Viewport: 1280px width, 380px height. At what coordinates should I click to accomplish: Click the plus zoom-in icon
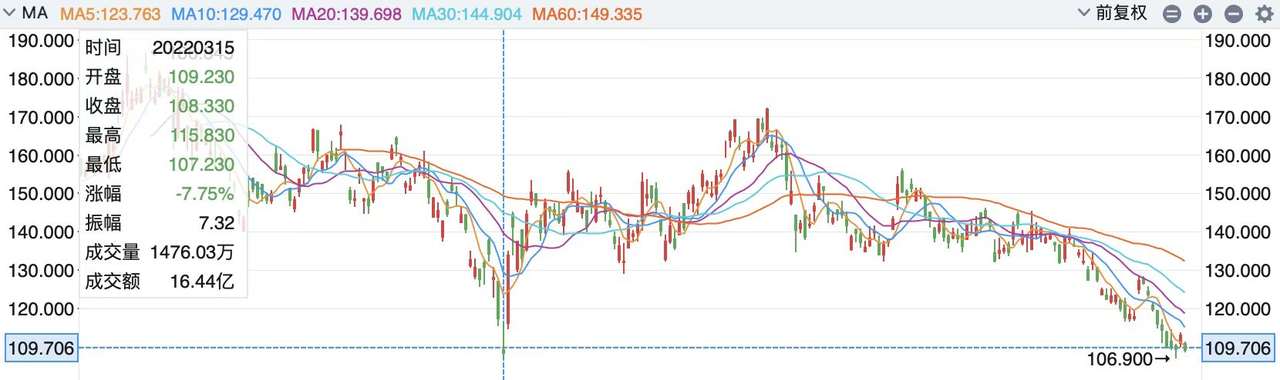point(1203,14)
